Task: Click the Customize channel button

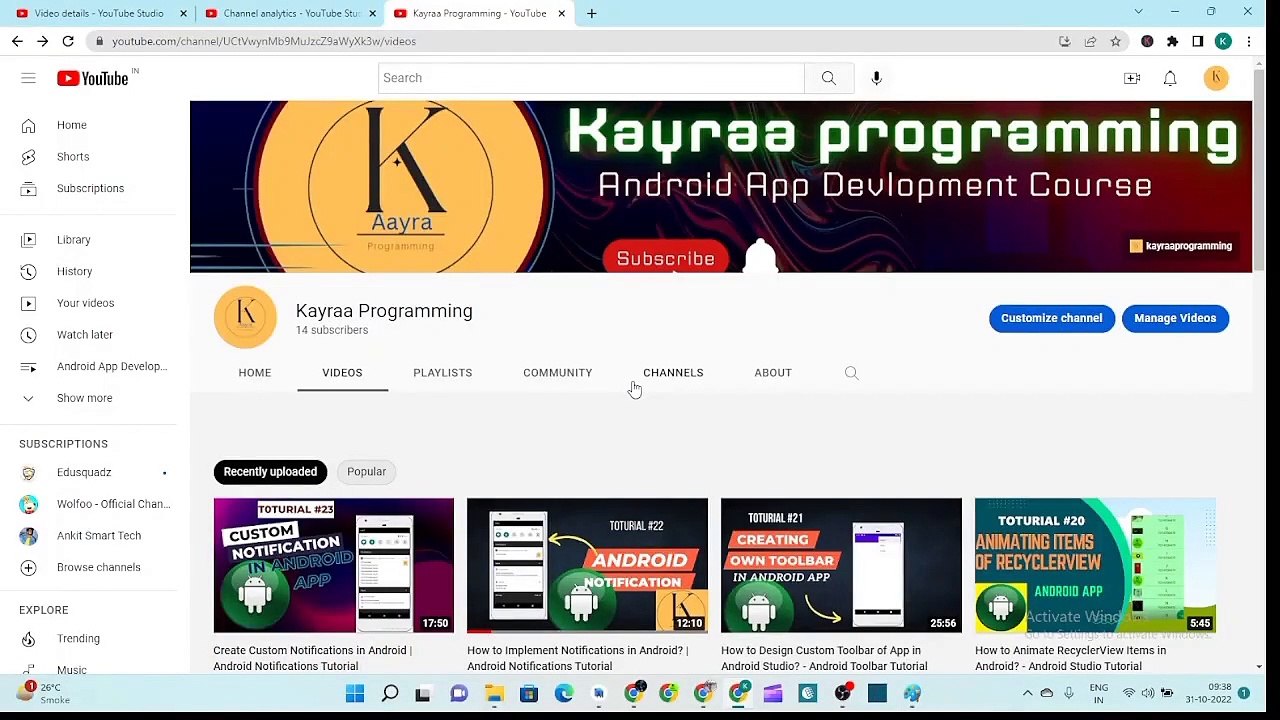Action: [x=1051, y=318]
